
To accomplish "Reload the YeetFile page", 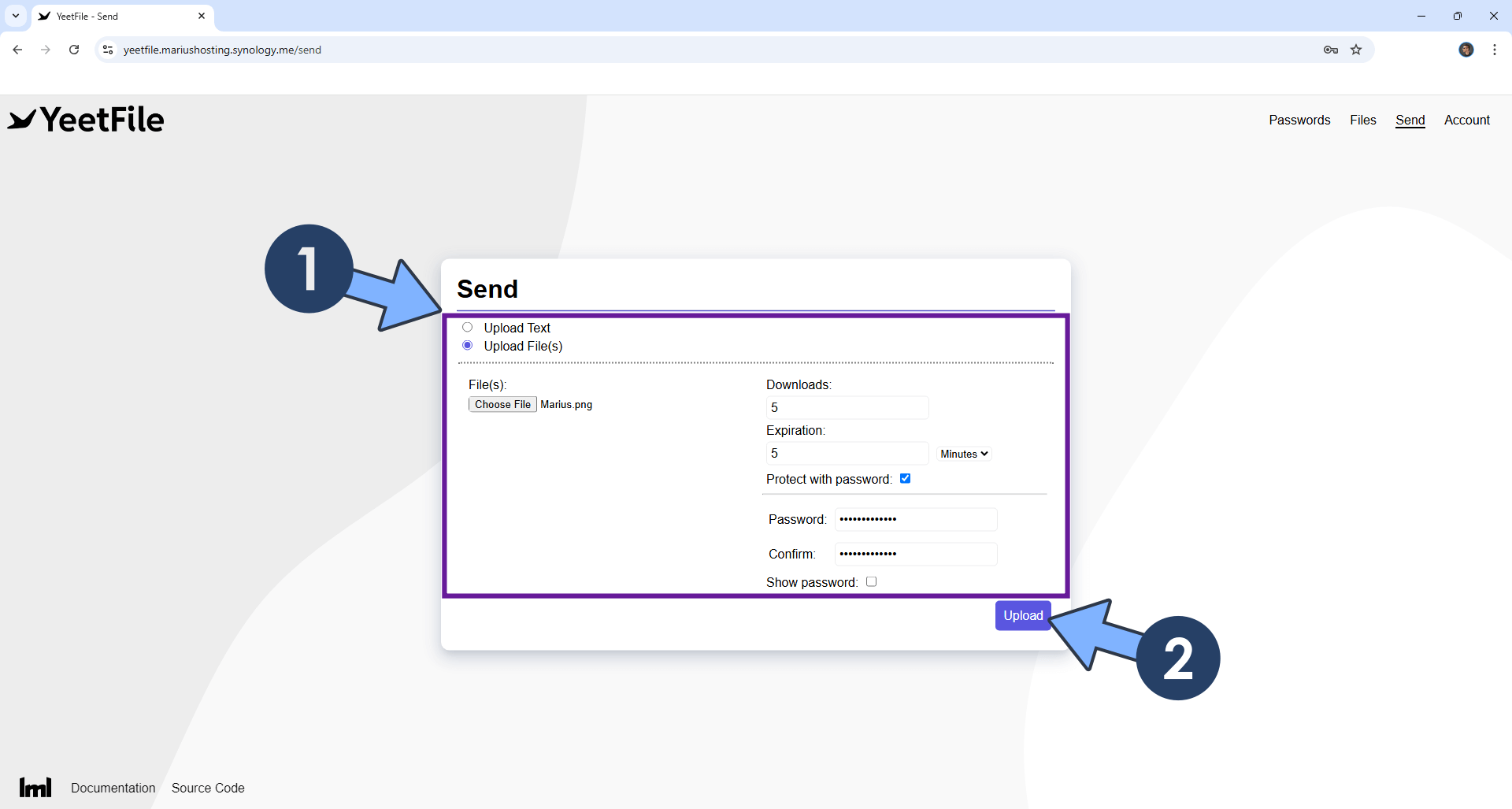I will 74,50.
